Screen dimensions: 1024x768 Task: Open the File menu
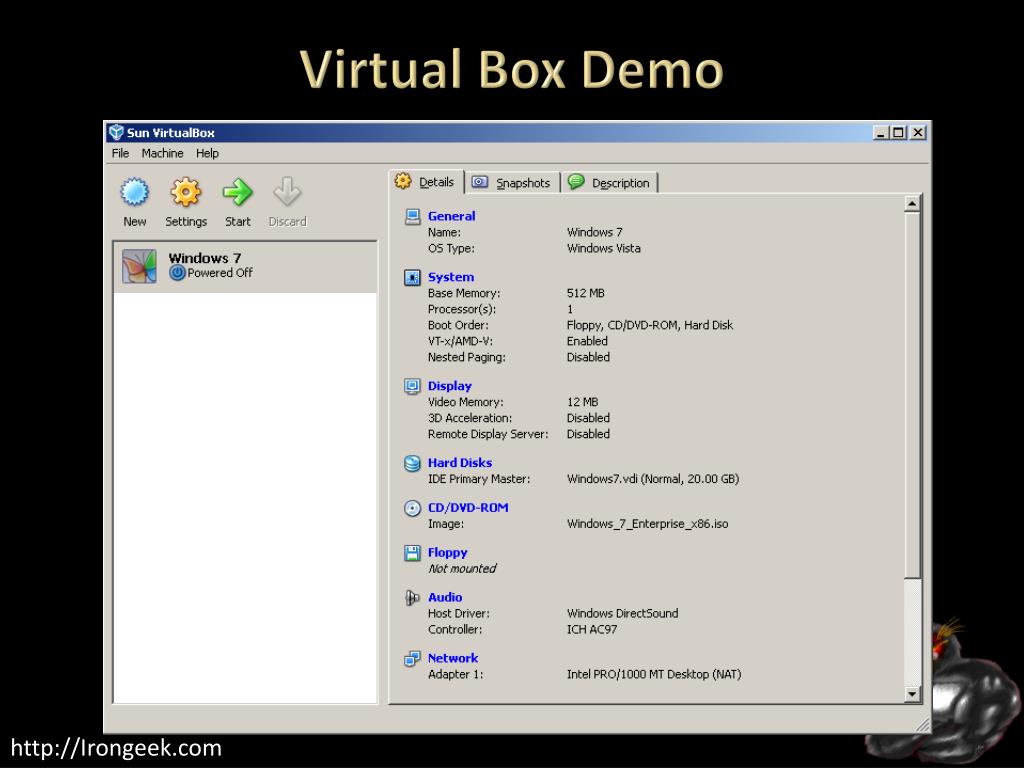point(120,153)
